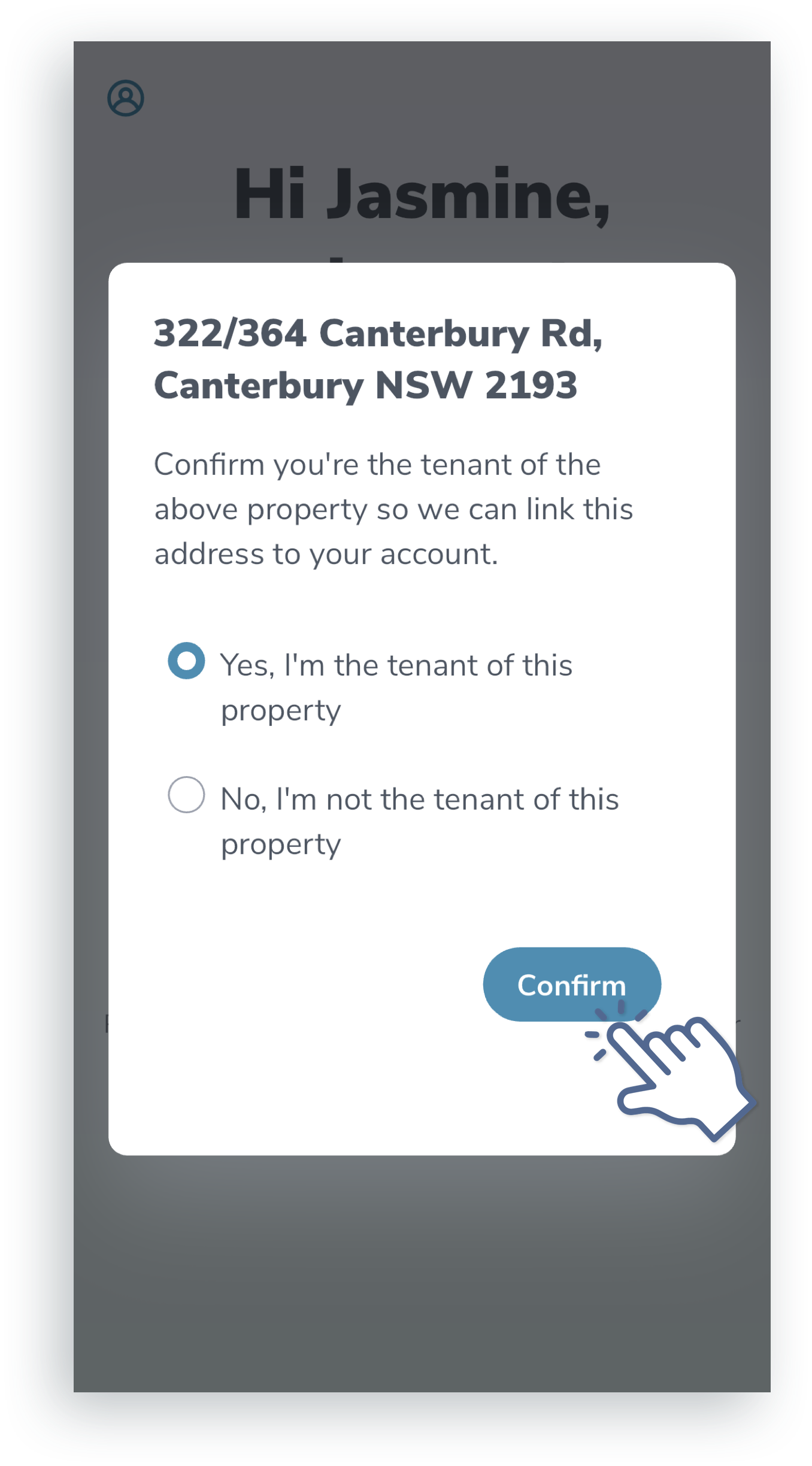Click the word "property" under the No option

(281, 846)
